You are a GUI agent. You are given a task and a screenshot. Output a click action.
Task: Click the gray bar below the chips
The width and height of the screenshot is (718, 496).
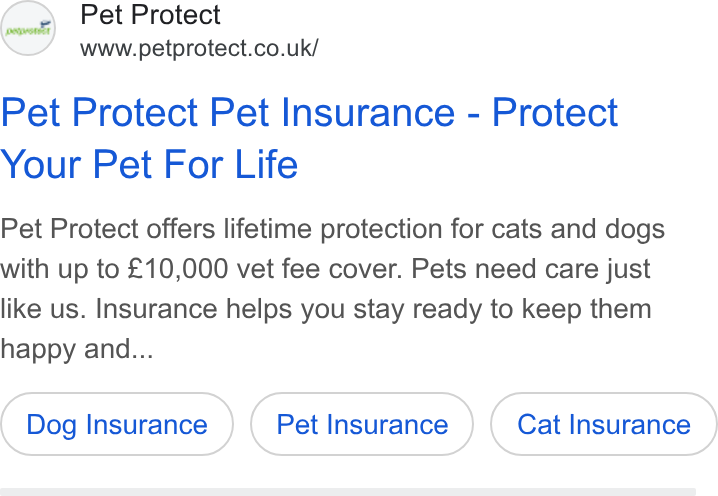348,492
